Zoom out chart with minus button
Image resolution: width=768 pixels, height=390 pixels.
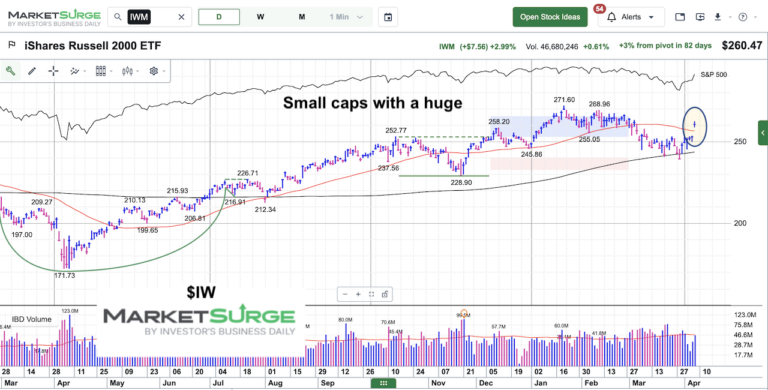[x=345, y=294]
